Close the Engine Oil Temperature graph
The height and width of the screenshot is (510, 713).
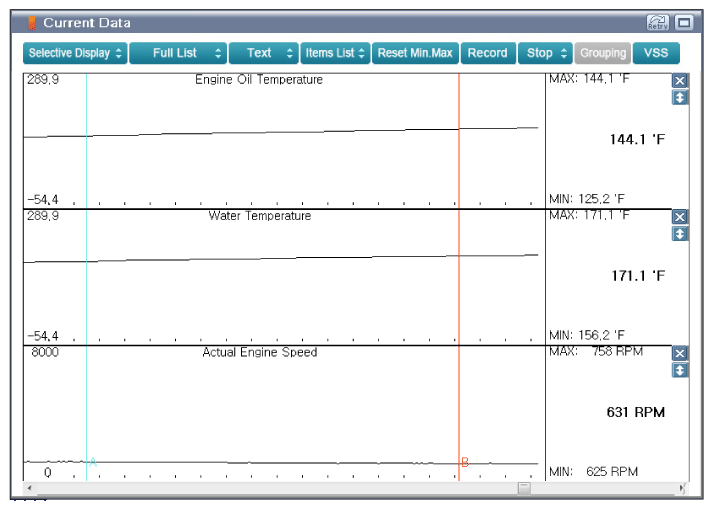coord(679,81)
